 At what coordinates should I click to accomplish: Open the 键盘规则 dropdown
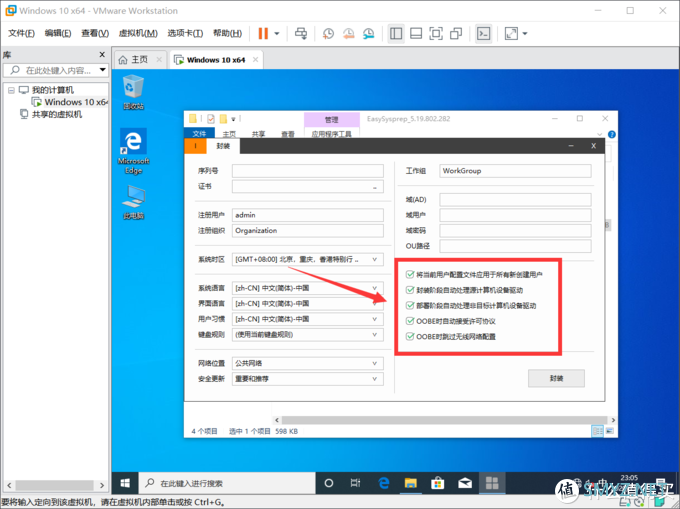[x=307, y=335]
